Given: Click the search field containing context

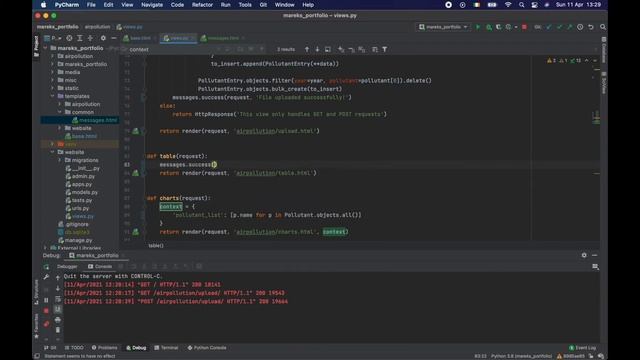Looking at the screenshot, I should pyautogui.click(x=171, y=49).
